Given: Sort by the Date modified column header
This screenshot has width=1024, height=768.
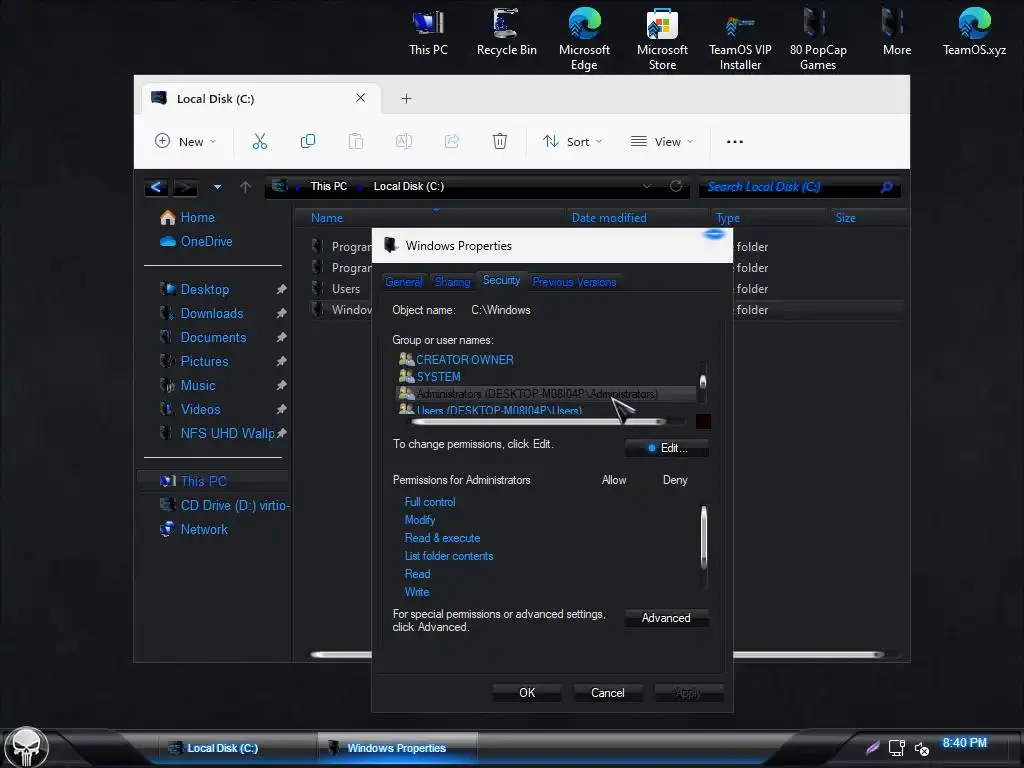Looking at the screenshot, I should pyautogui.click(x=609, y=218).
